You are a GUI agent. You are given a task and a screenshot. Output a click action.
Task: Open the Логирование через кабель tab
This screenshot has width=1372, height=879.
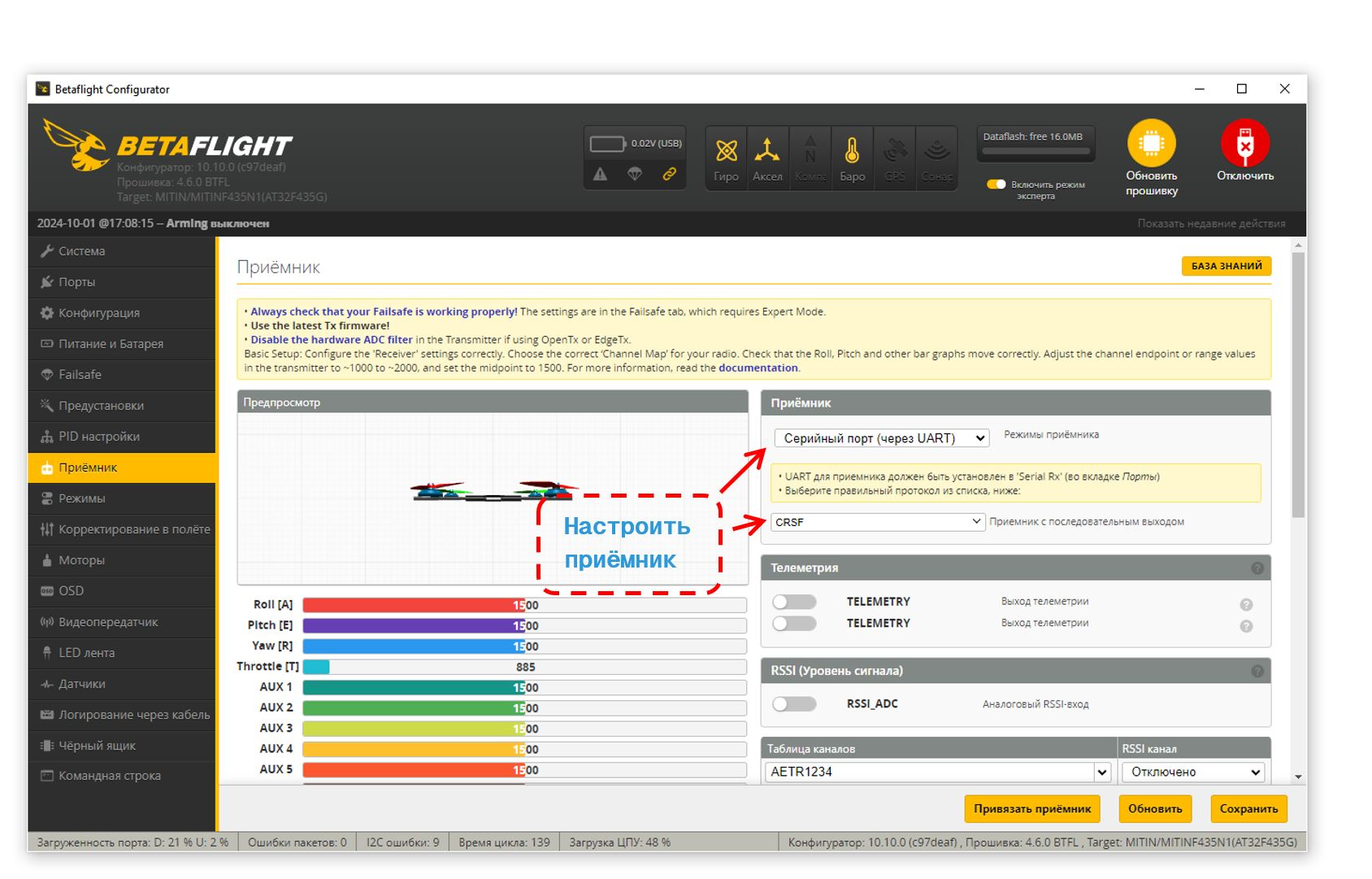[122, 715]
